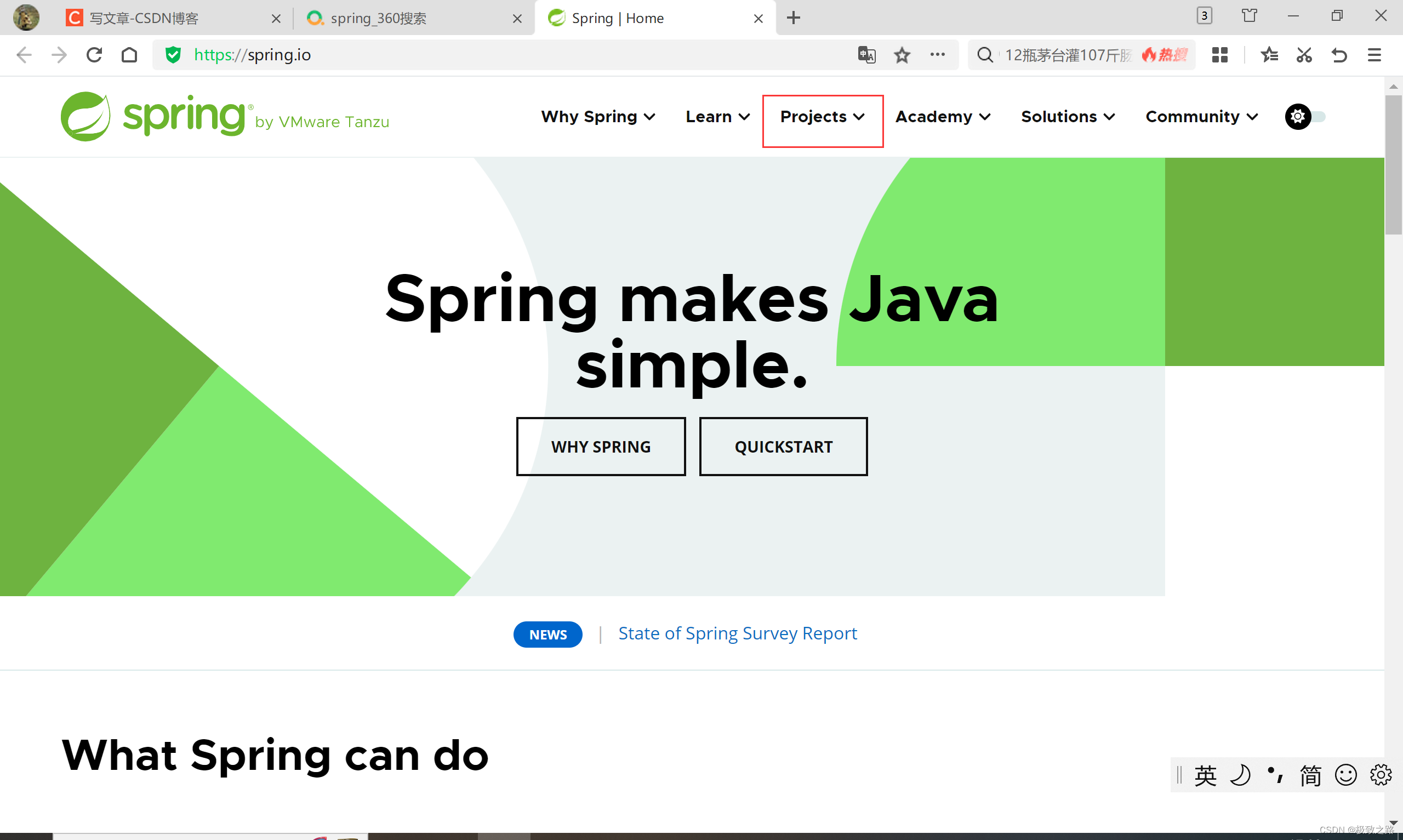Reload the spring.io page
This screenshot has width=1403, height=840.
94,55
